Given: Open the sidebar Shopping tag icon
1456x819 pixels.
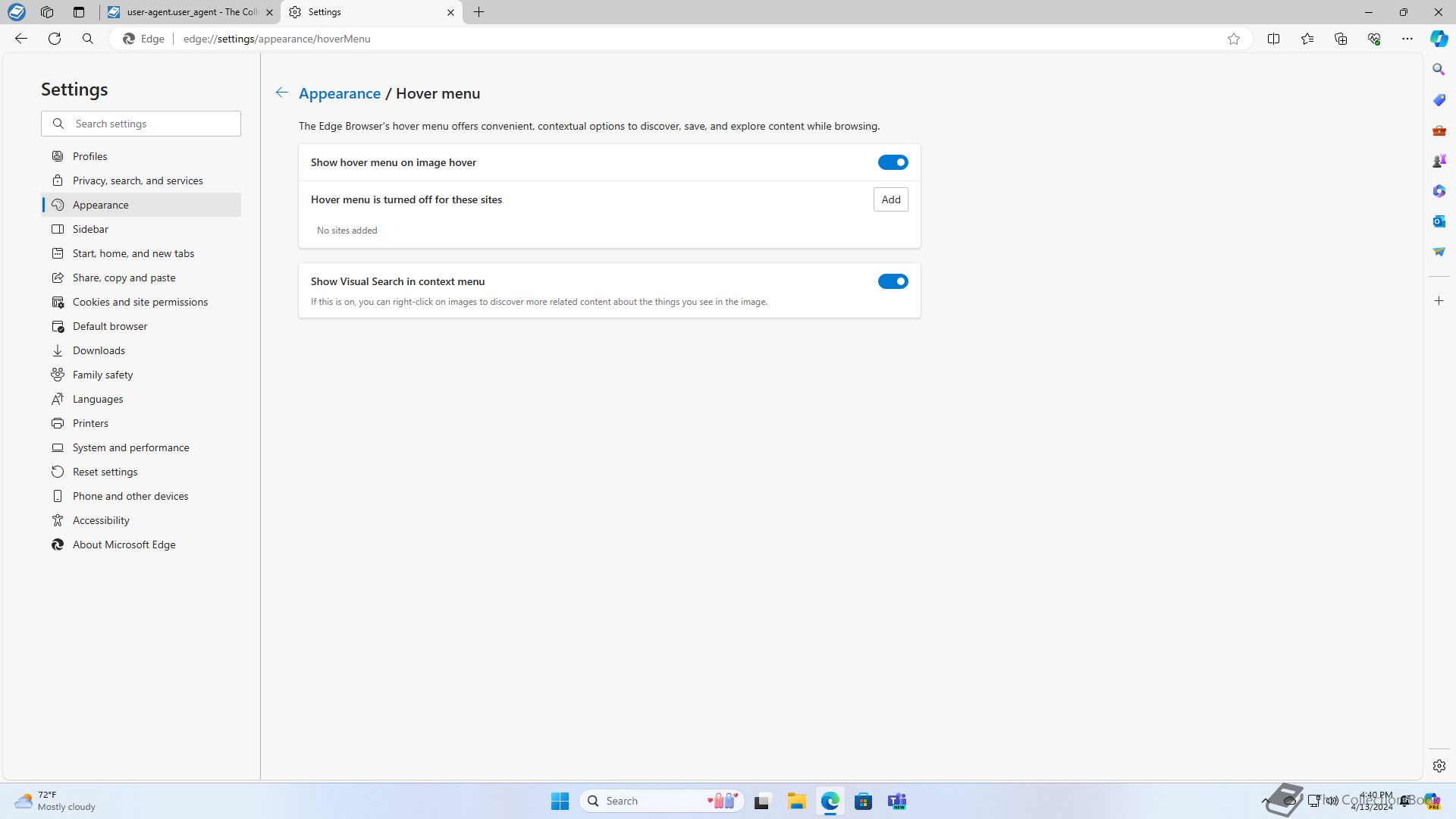Looking at the screenshot, I should click(x=1439, y=100).
